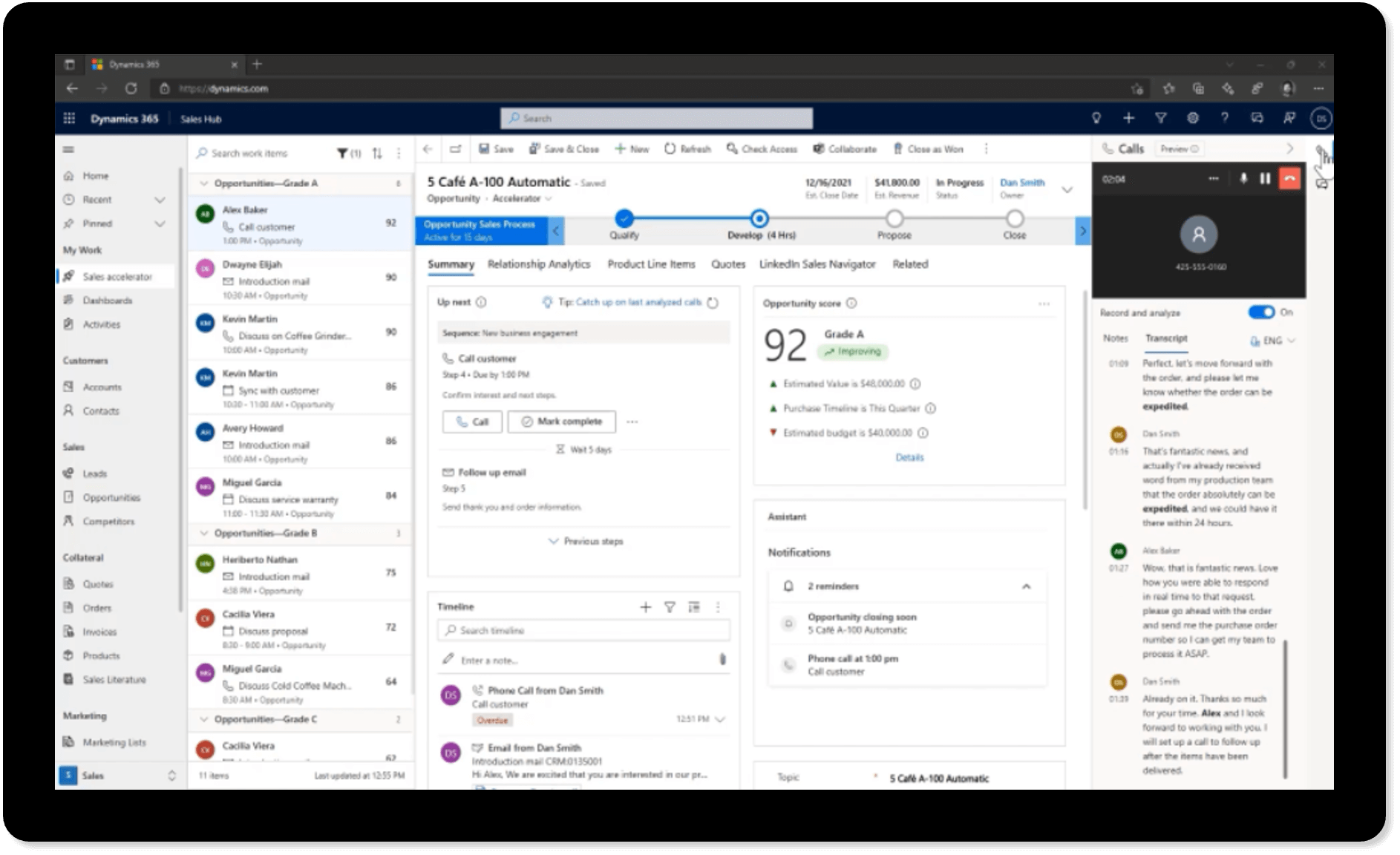Click the Settings gear in header

(1192, 118)
